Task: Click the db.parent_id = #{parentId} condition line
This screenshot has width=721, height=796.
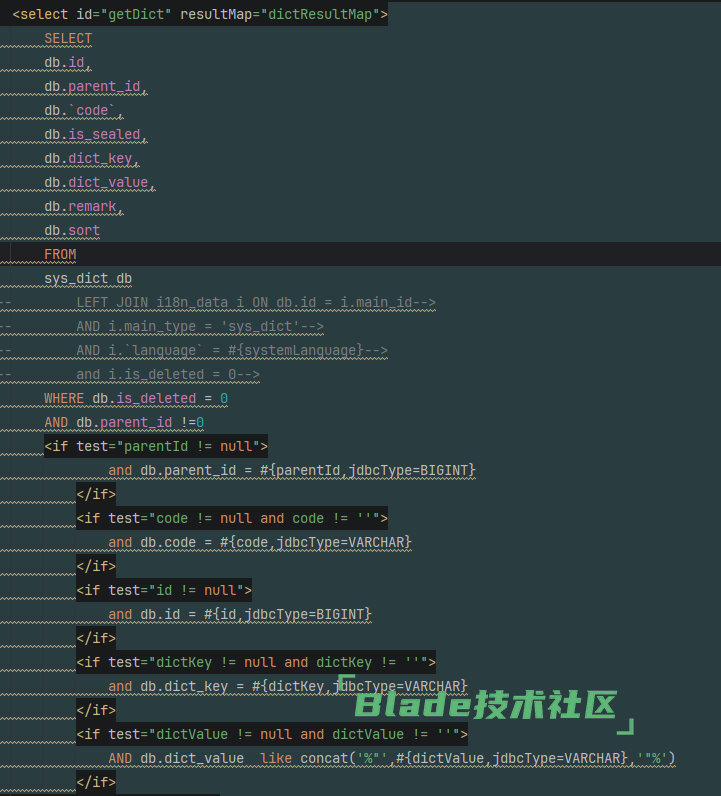Action: pyautogui.click(x=292, y=471)
